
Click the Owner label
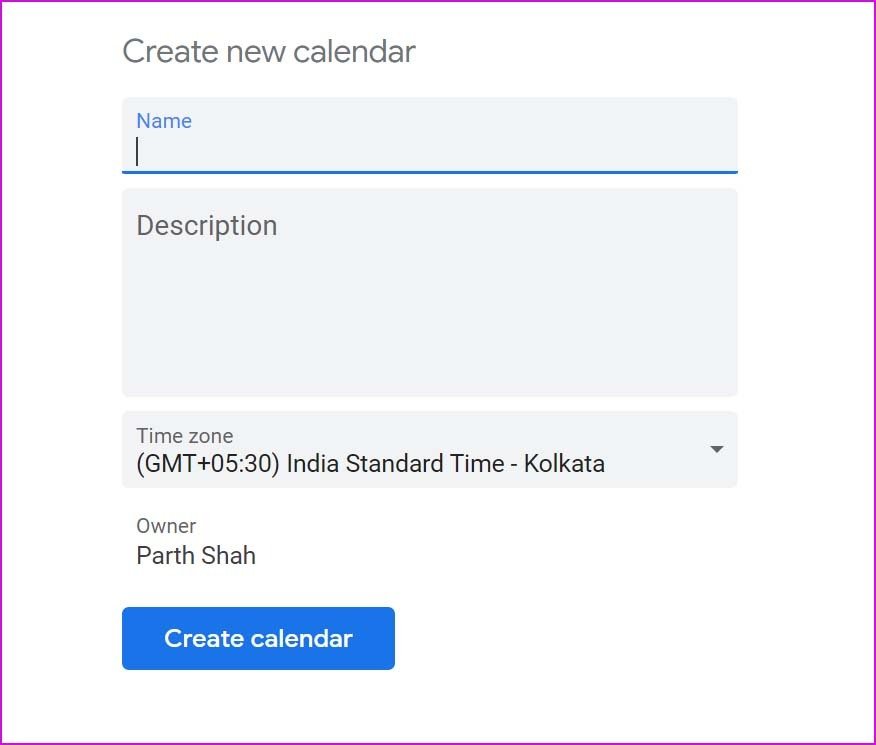(166, 526)
